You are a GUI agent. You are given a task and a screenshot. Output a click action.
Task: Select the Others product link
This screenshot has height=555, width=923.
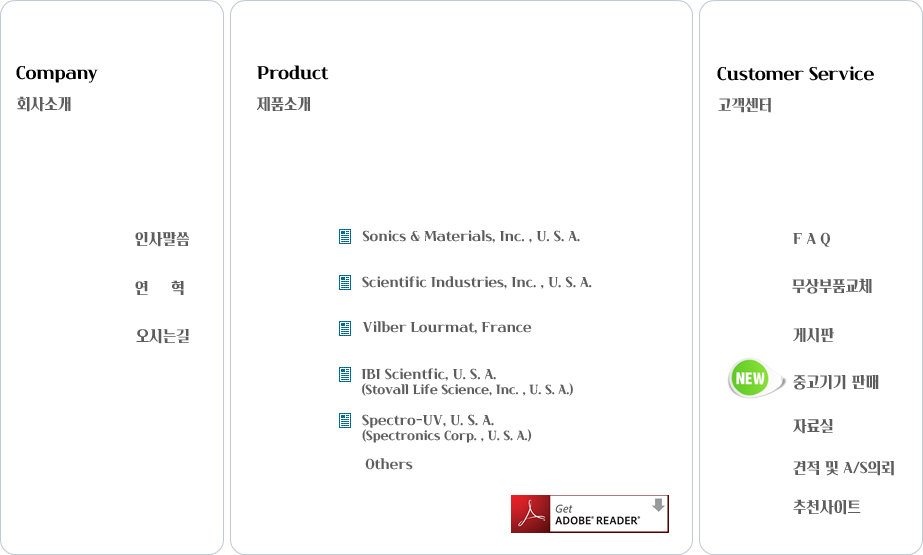[389, 464]
